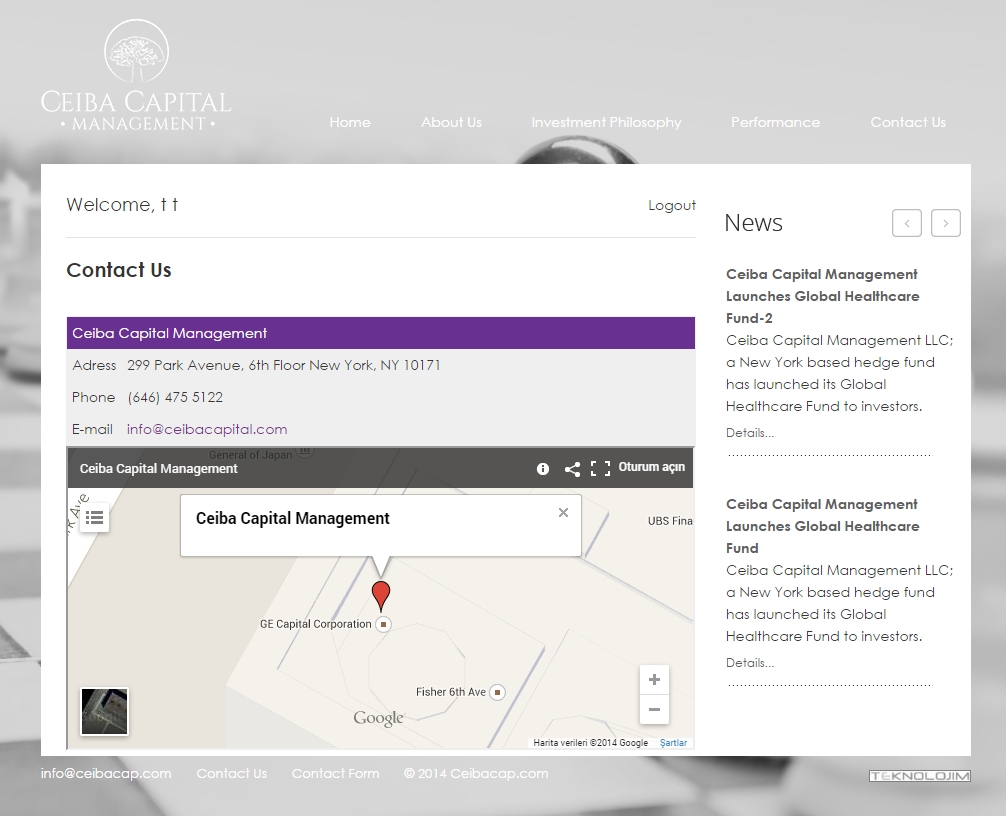Screen dimensions: 1006x816
Task: Switch to satellite view thumbnail
Action: [105, 711]
